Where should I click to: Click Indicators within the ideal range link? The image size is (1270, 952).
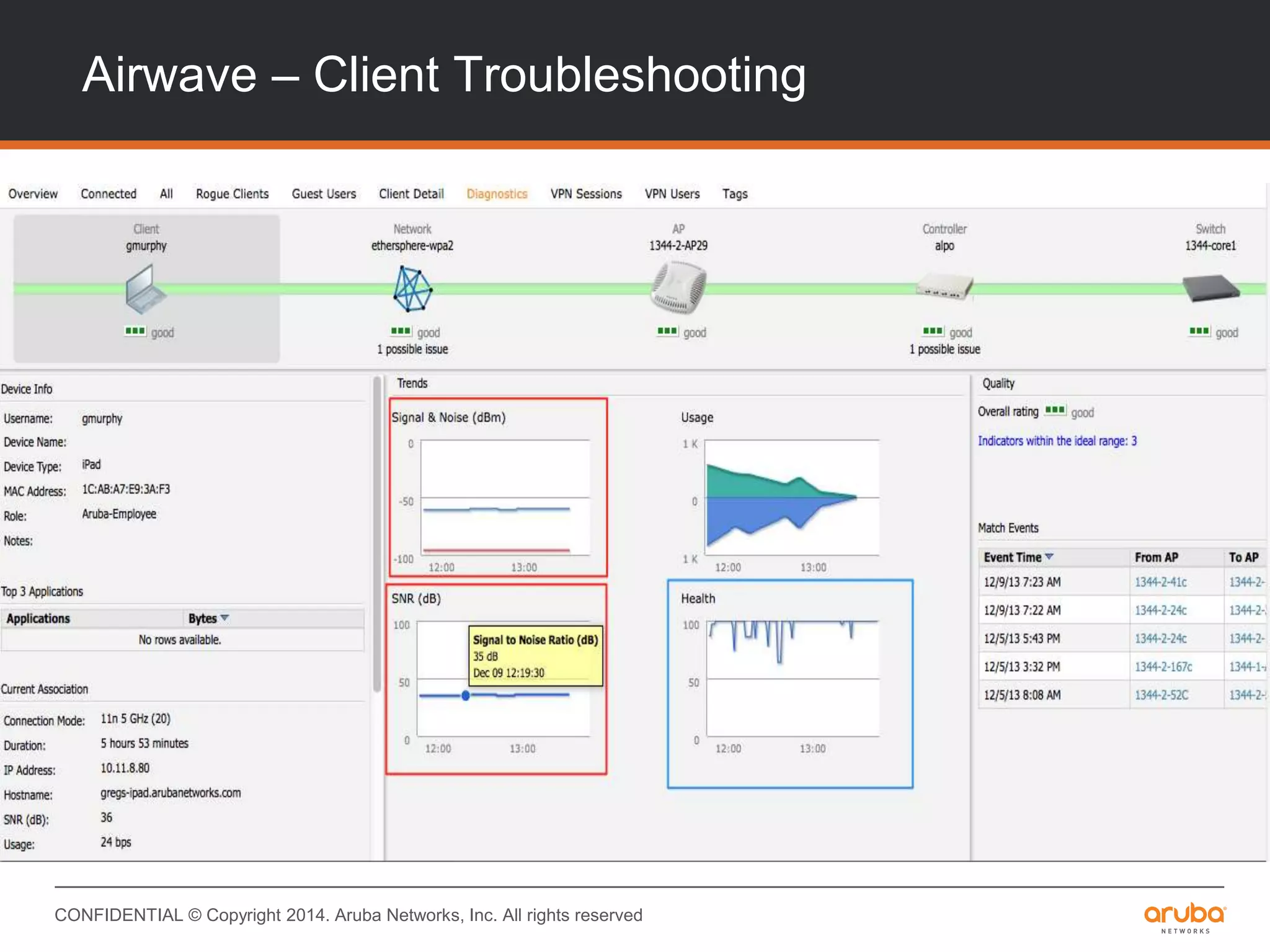[1057, 441]
